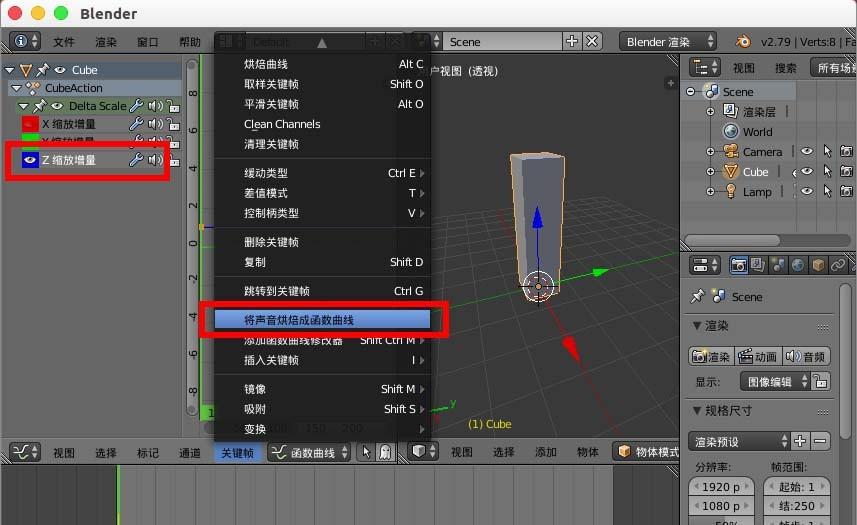
Task: Click the Scene icon in the outliner
Action: [711, 91]
